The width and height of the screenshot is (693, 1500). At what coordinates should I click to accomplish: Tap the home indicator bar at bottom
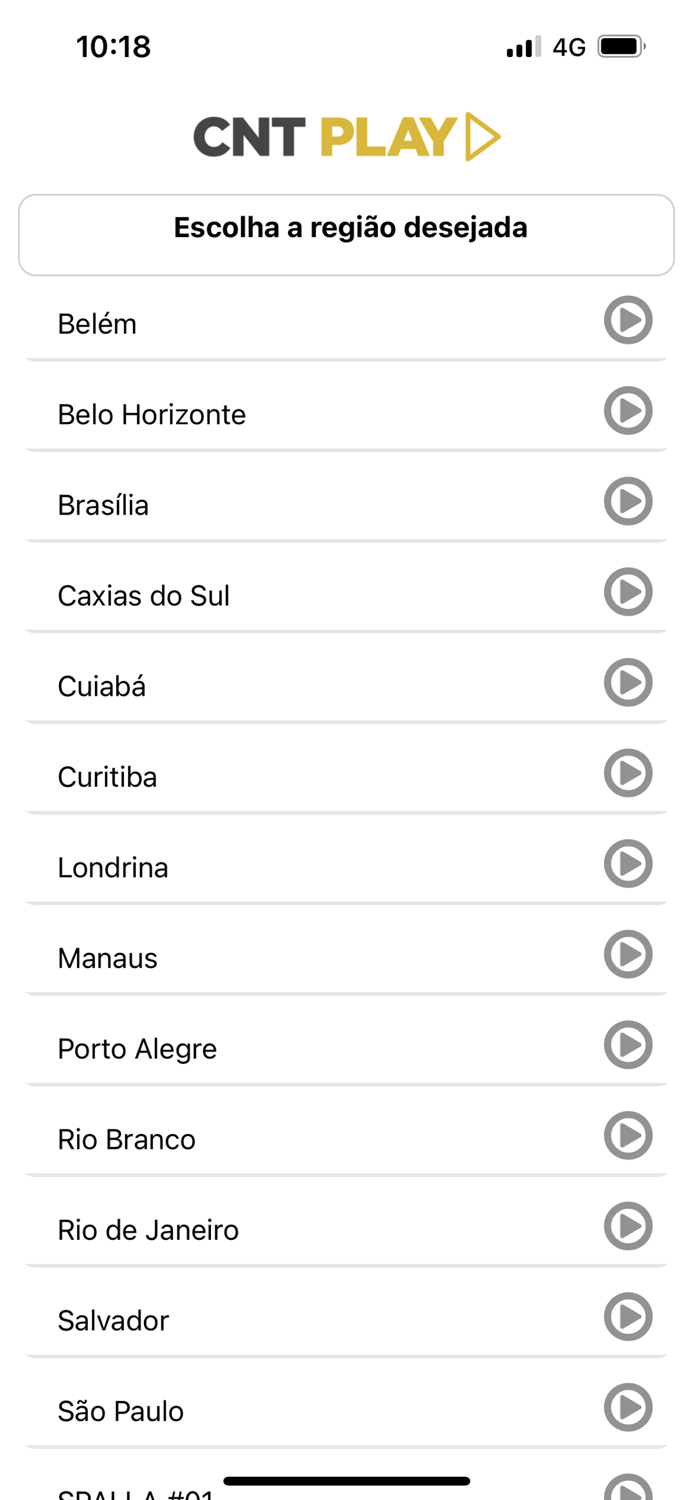(346, 1481)
